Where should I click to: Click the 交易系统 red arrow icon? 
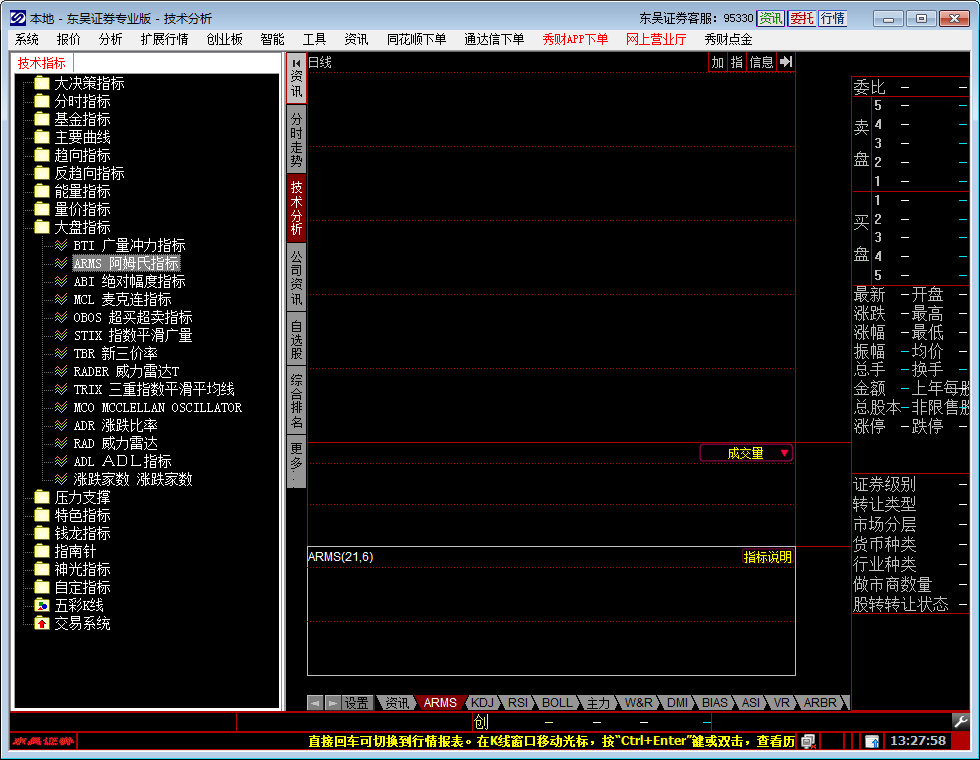click(41, 624)
